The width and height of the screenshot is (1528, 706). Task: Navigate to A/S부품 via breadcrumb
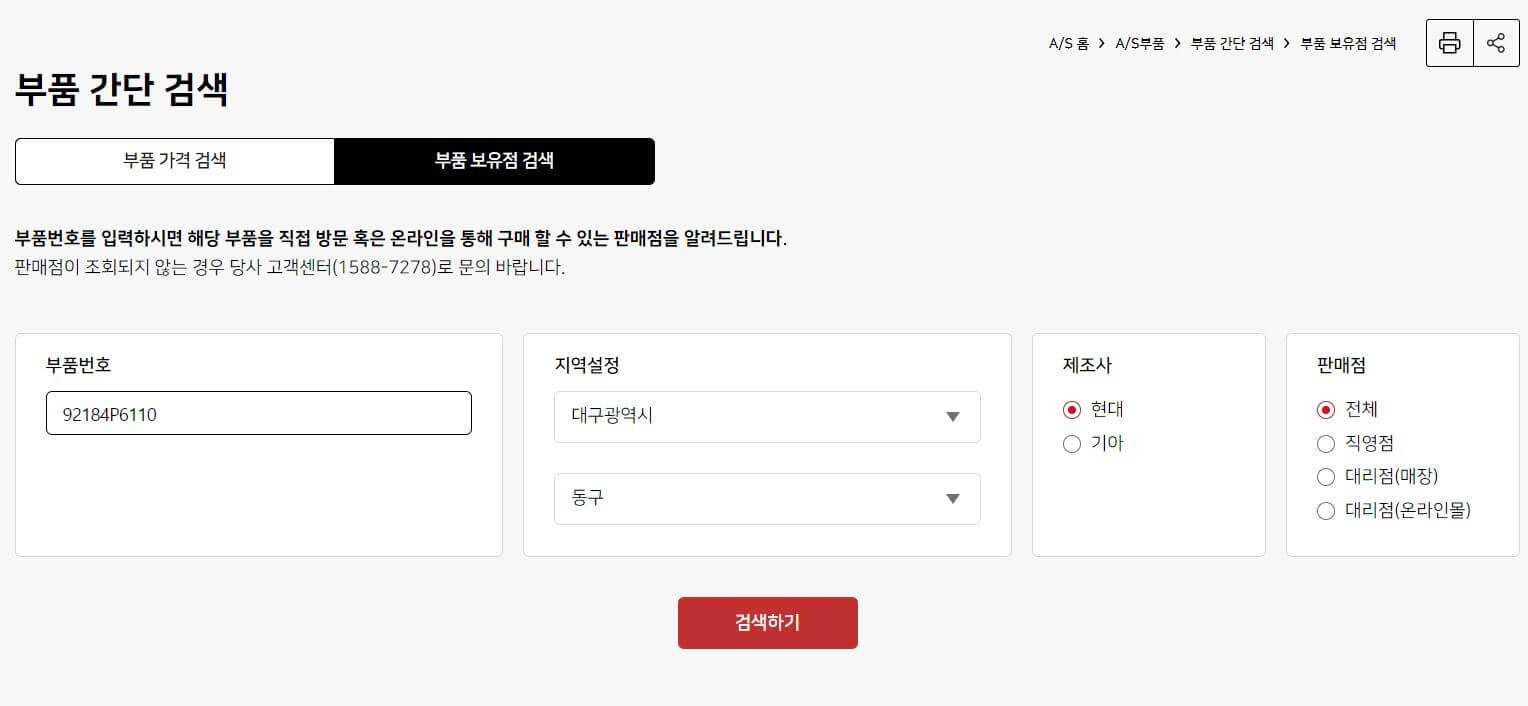coord(1141,43)
